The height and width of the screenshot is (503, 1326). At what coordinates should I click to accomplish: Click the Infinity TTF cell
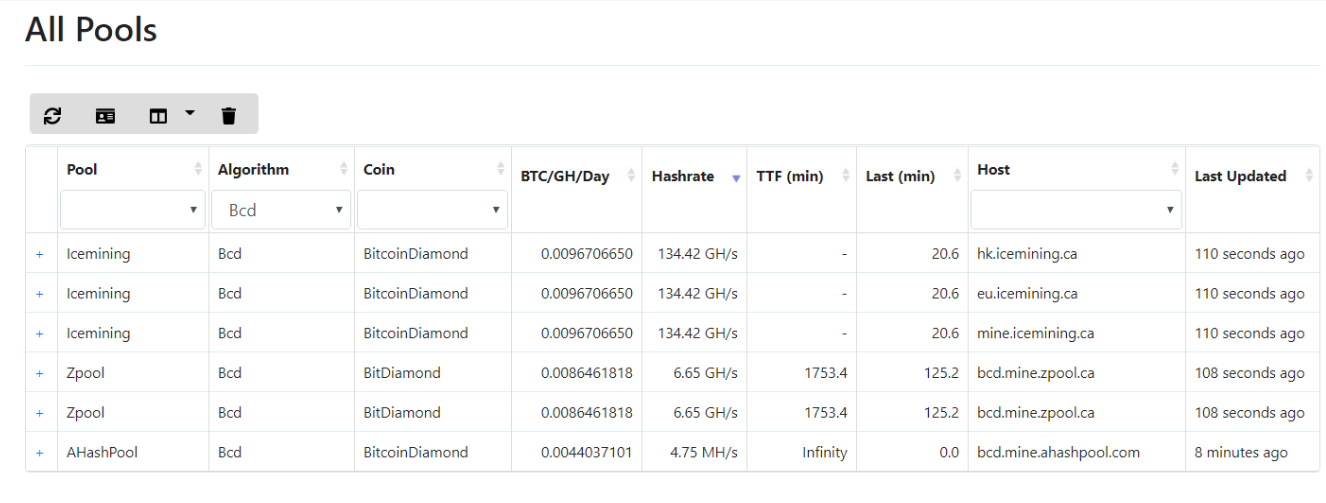click(825, 452)
